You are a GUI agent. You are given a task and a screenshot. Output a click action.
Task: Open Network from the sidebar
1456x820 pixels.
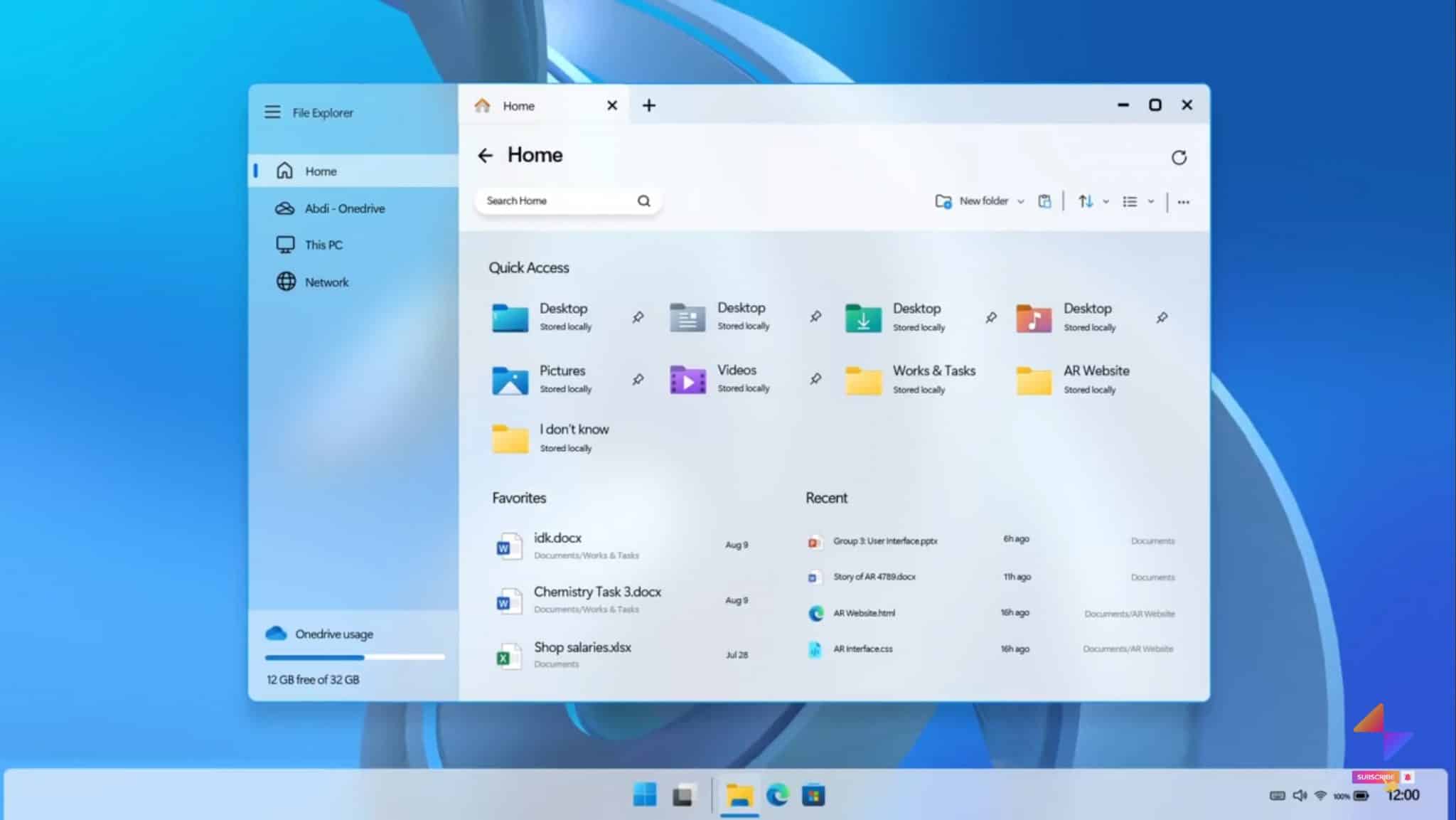click(326, 282)
